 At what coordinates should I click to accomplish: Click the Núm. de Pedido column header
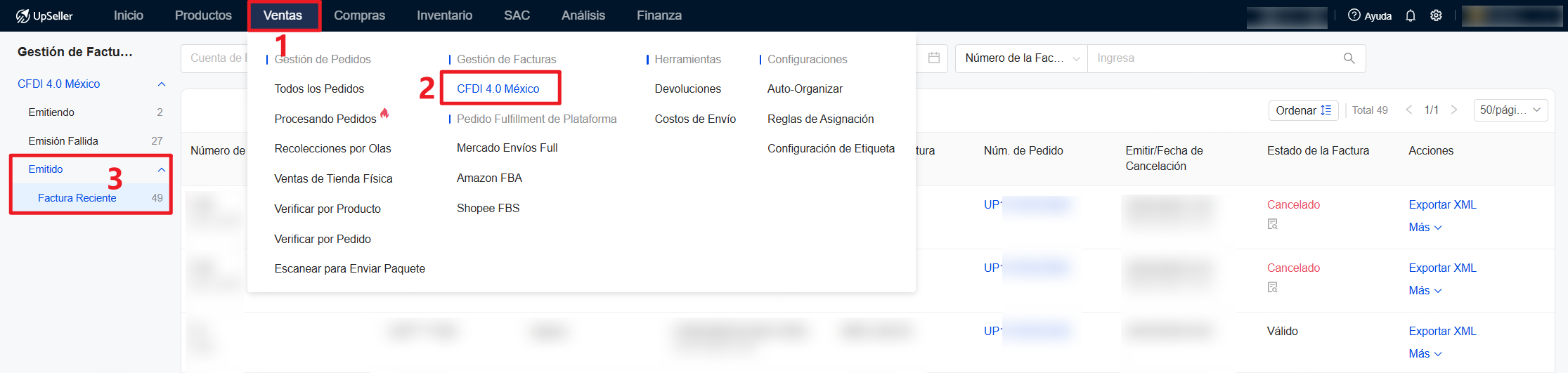pos(1023,151)
